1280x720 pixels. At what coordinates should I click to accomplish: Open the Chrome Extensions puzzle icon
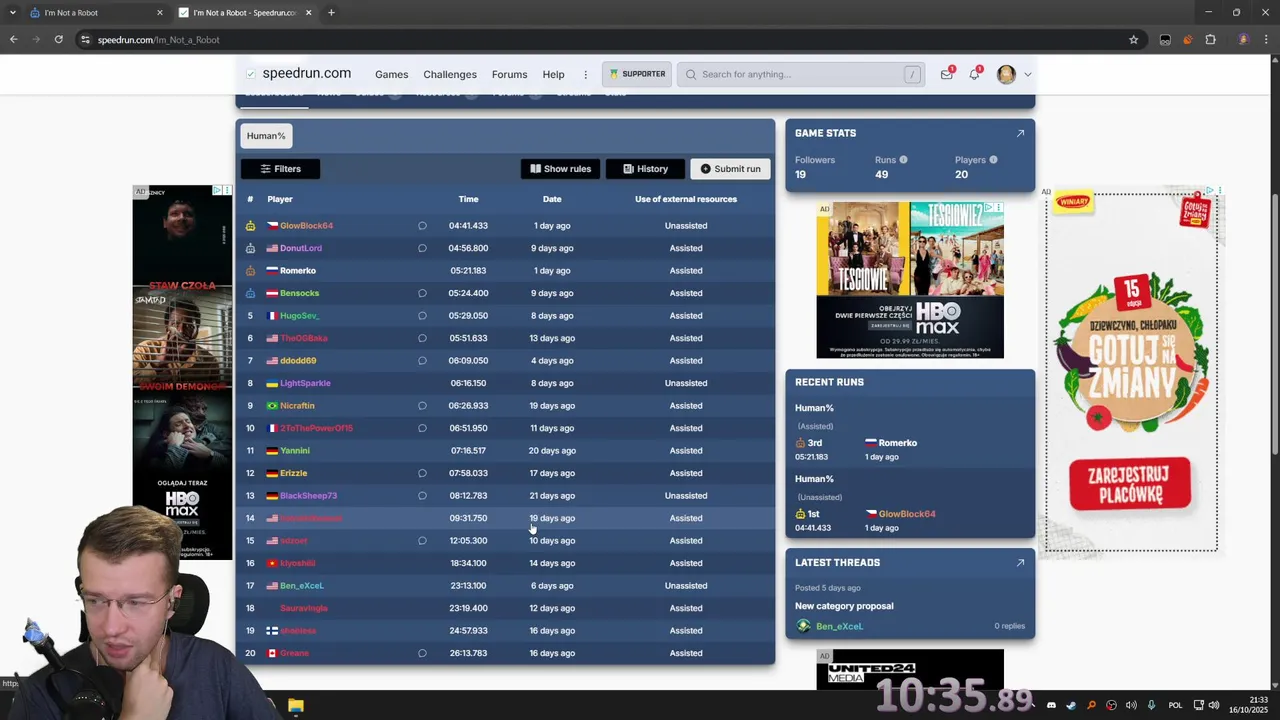[x=1210, y=40]
